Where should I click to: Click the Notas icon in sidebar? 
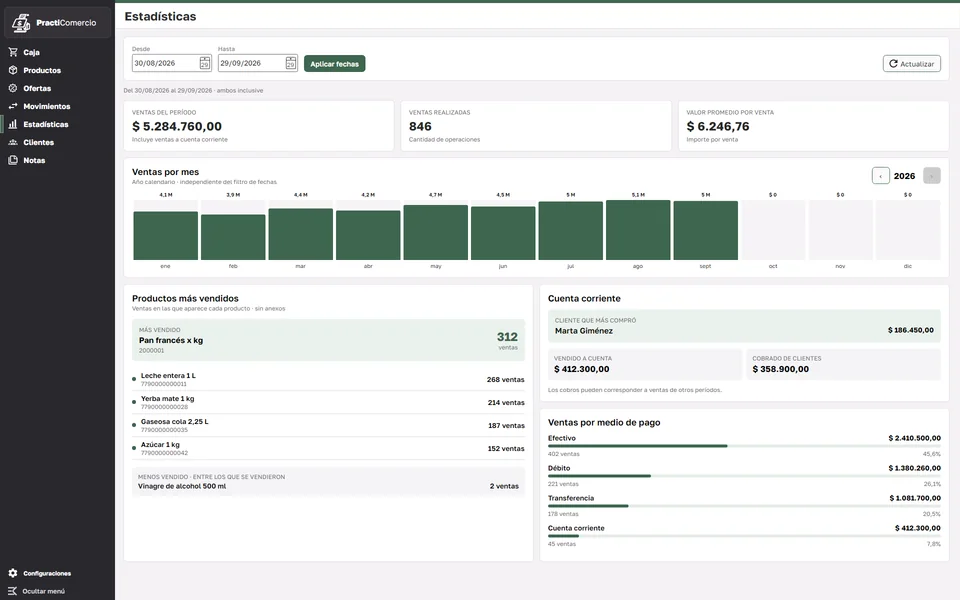pyautogui.click(x=13, y=160)
